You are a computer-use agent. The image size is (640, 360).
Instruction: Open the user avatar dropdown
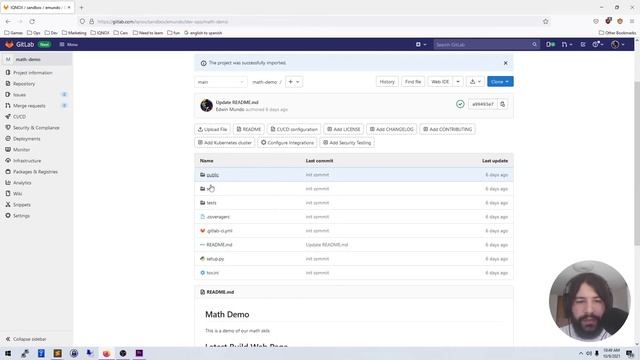coord(618,44)
